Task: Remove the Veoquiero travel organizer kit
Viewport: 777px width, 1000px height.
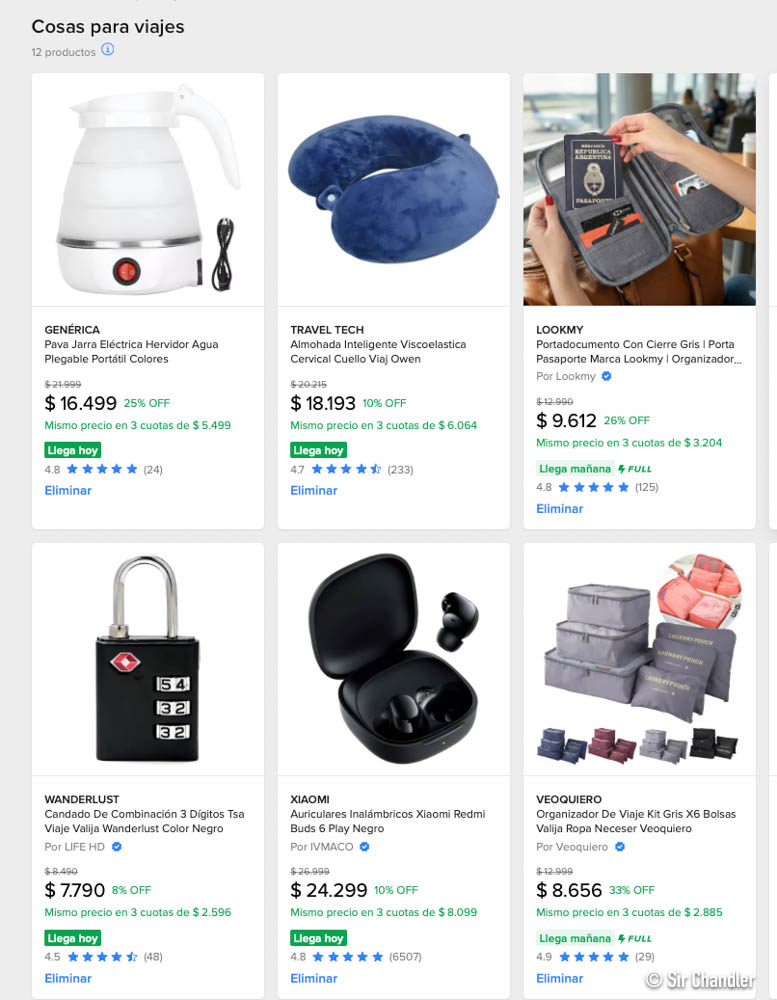Action: (559, 978)
